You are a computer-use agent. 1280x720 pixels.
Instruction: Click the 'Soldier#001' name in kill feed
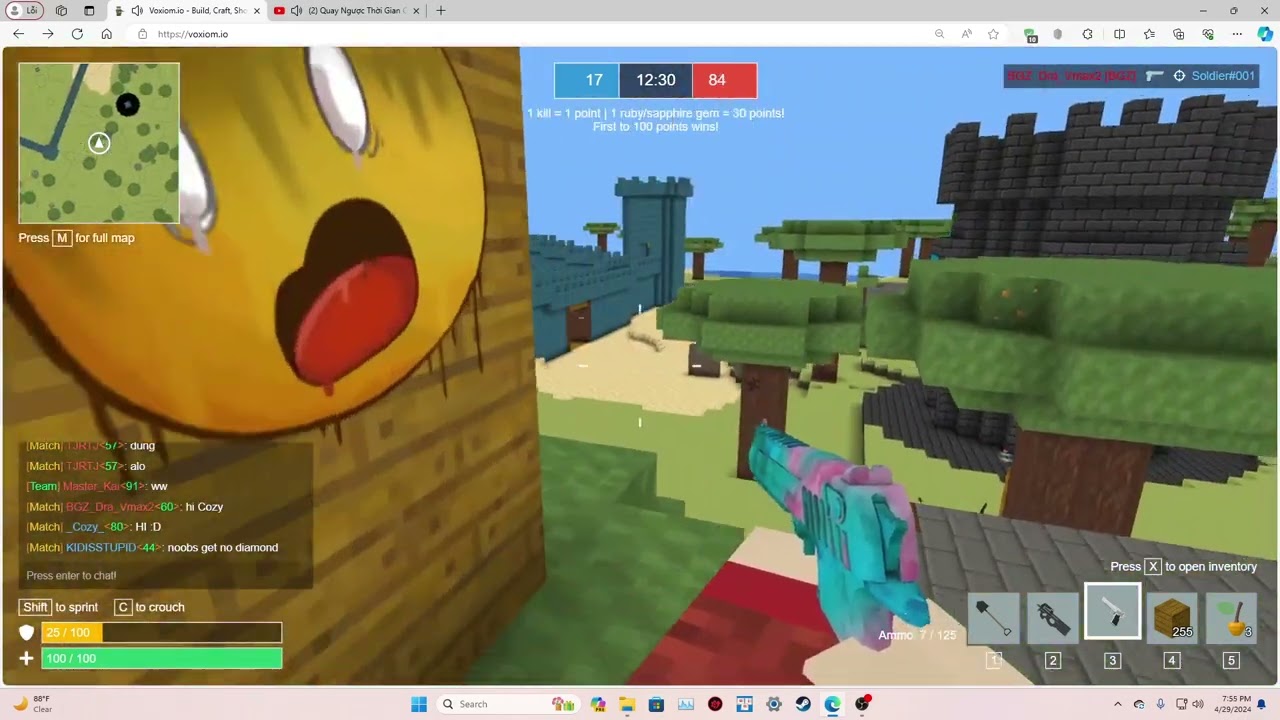coord(1223,76)
